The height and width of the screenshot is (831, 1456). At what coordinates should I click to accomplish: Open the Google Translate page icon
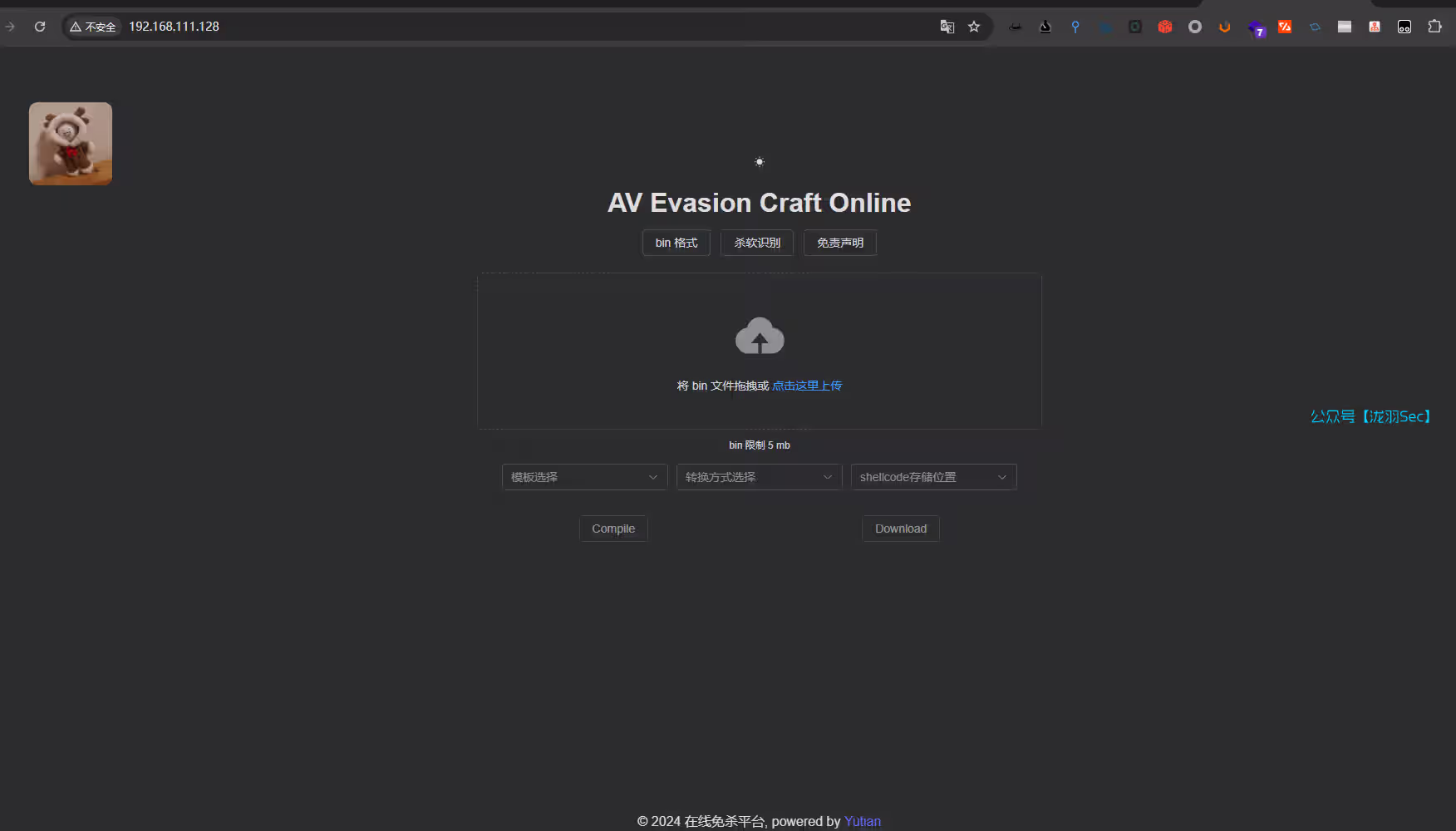(x=947, y=27)
